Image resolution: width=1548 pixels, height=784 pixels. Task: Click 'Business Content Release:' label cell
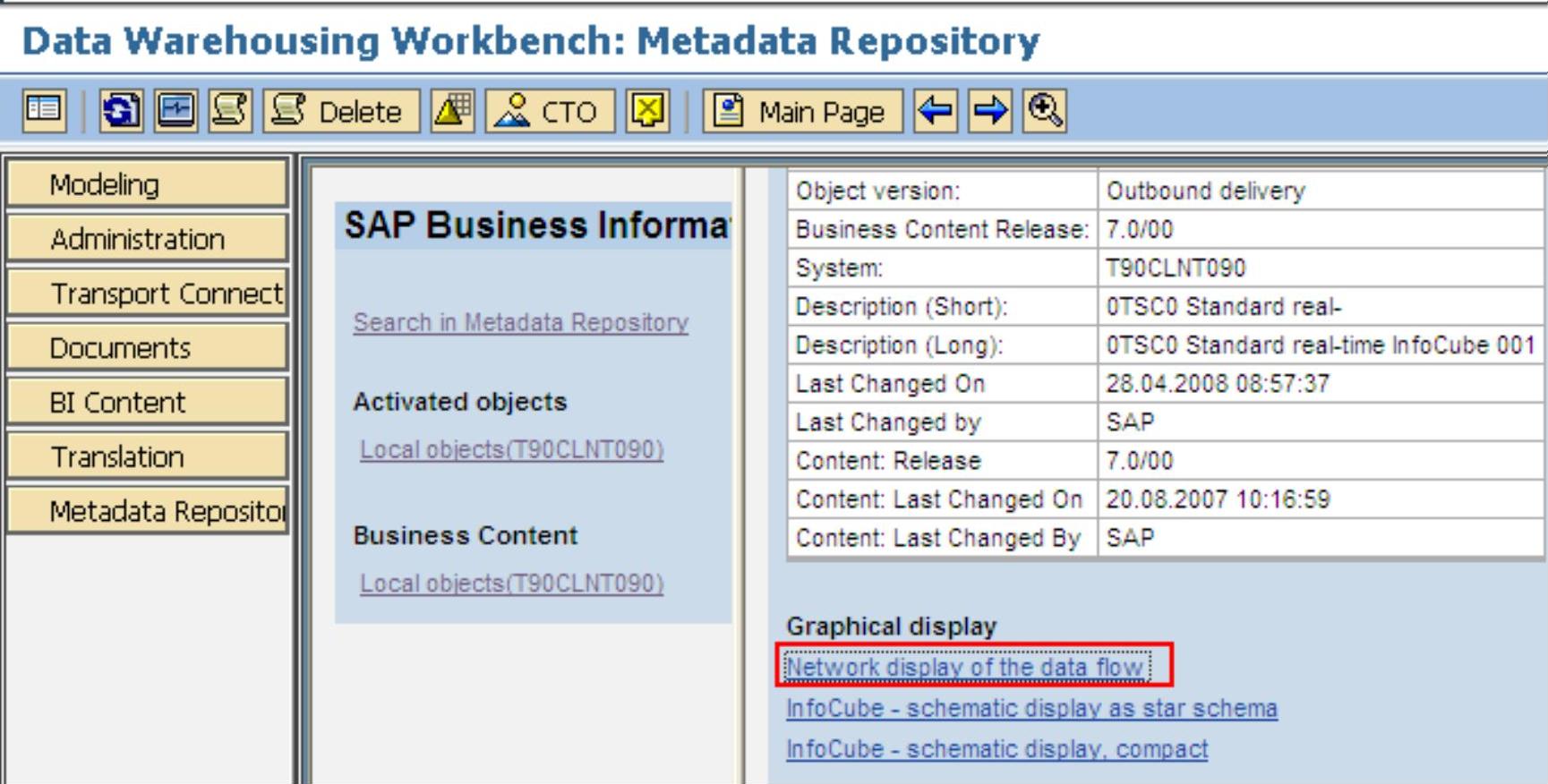pyautogui.click(x=943, y=229)
